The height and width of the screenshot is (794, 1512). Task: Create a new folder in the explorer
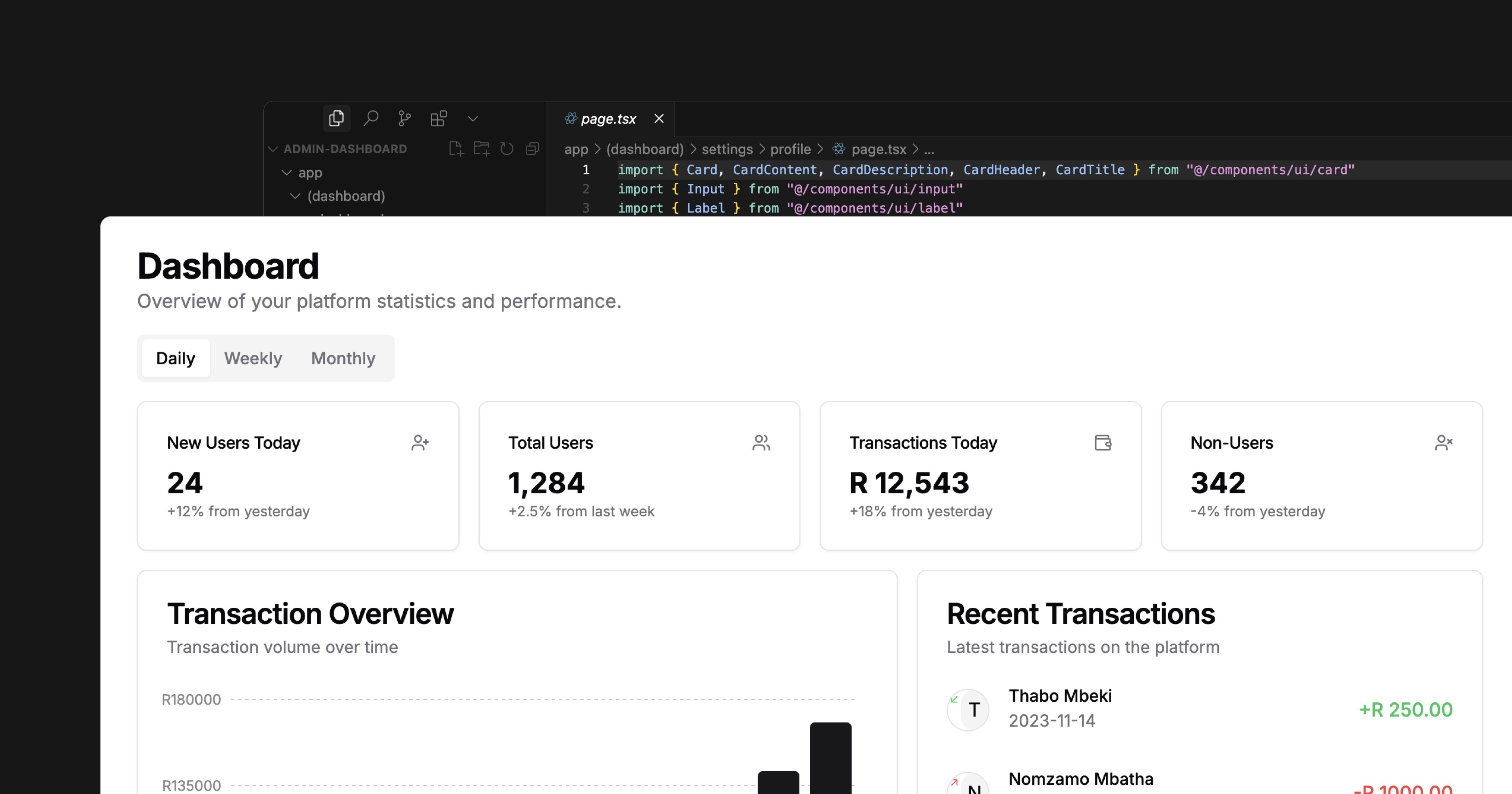(x=481, y=149)
